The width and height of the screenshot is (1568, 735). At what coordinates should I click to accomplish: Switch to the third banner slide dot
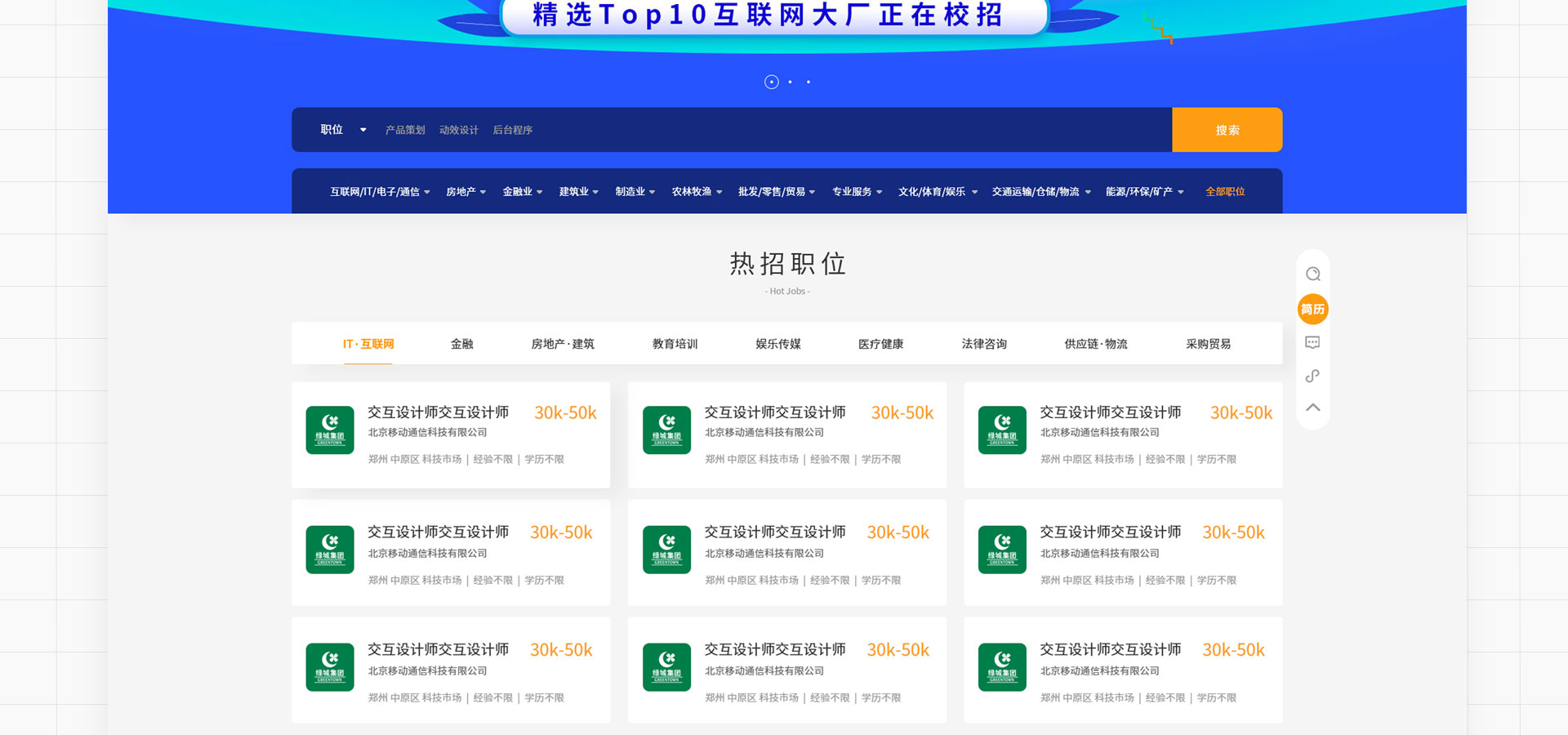click(808, 82)
